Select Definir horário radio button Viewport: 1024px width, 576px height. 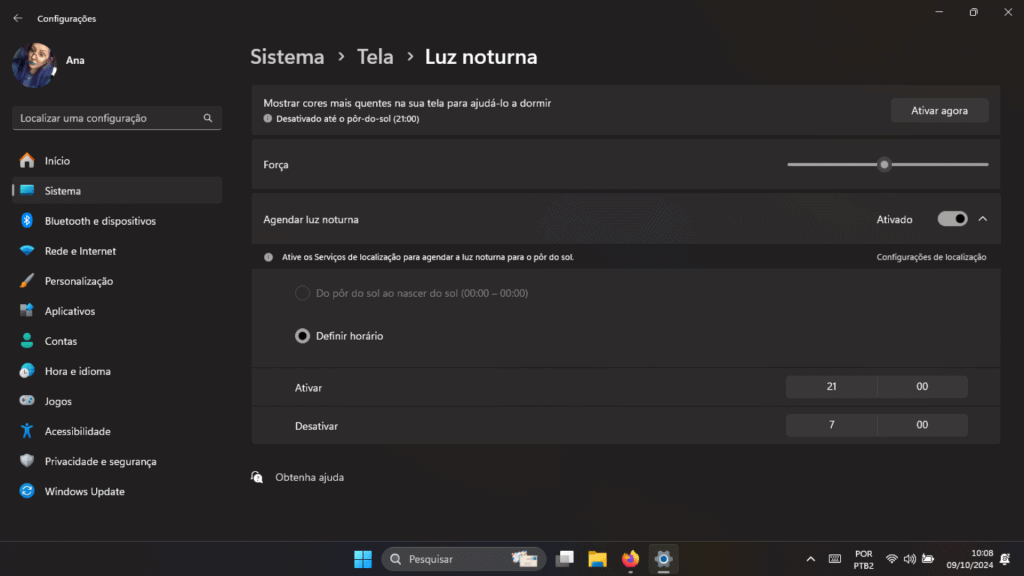click(302, 336)
